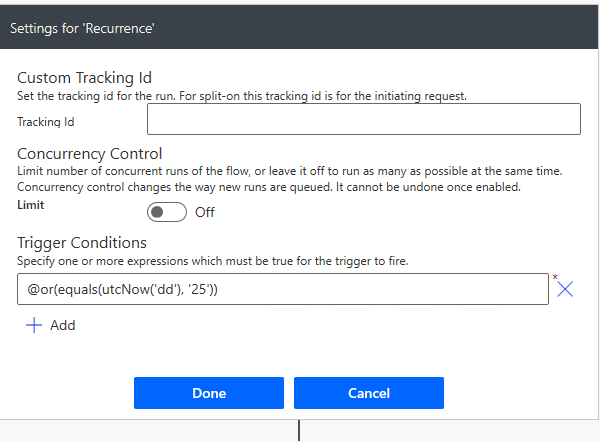This screenshot has width=600, height=441.
Task: Click the bold Limit label
Action: 31,205
